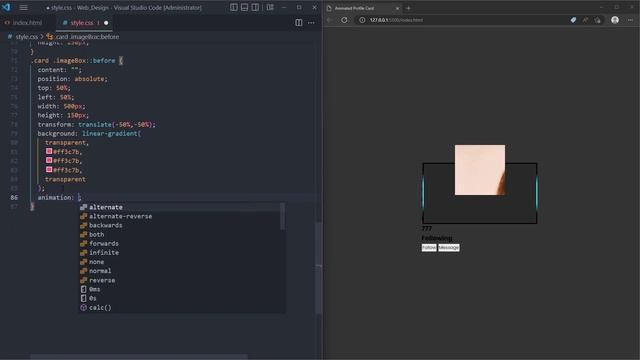The width and height of the screenshot is (640, 360).
Task: Open browser Settings and more menu
Action: click(630, 20)
